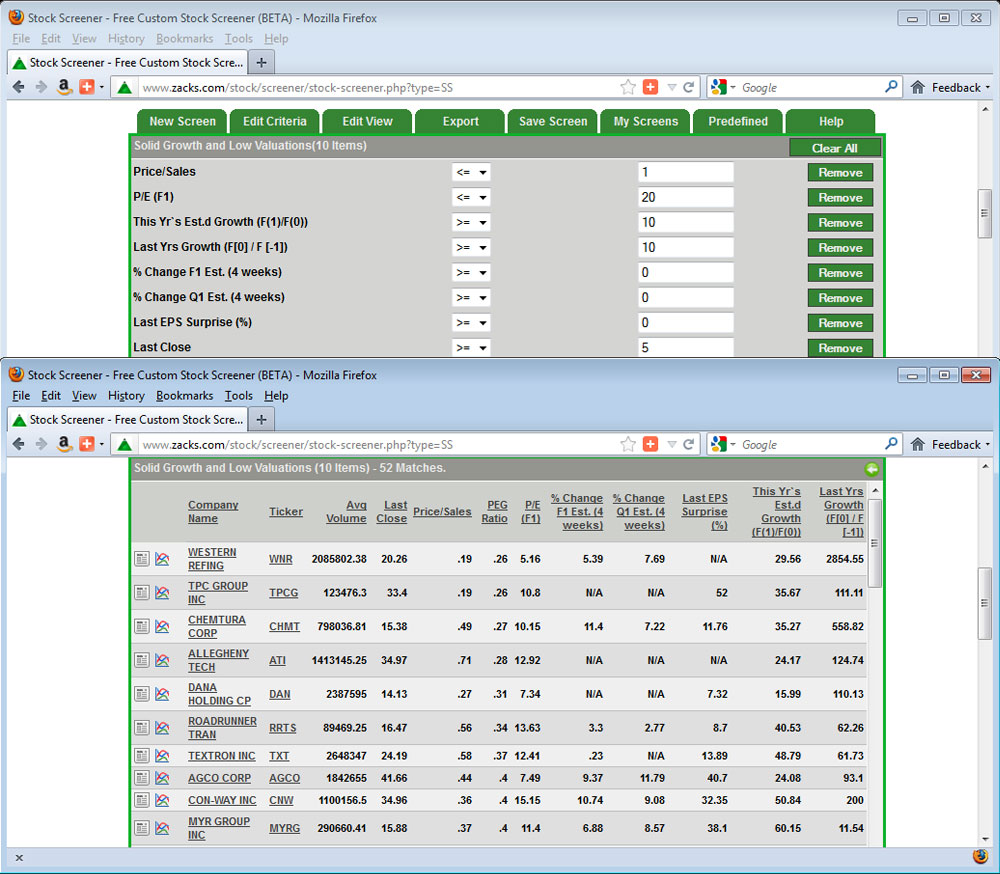Open This Yr's Est.d Growth operator dropdown

point(471,223)
